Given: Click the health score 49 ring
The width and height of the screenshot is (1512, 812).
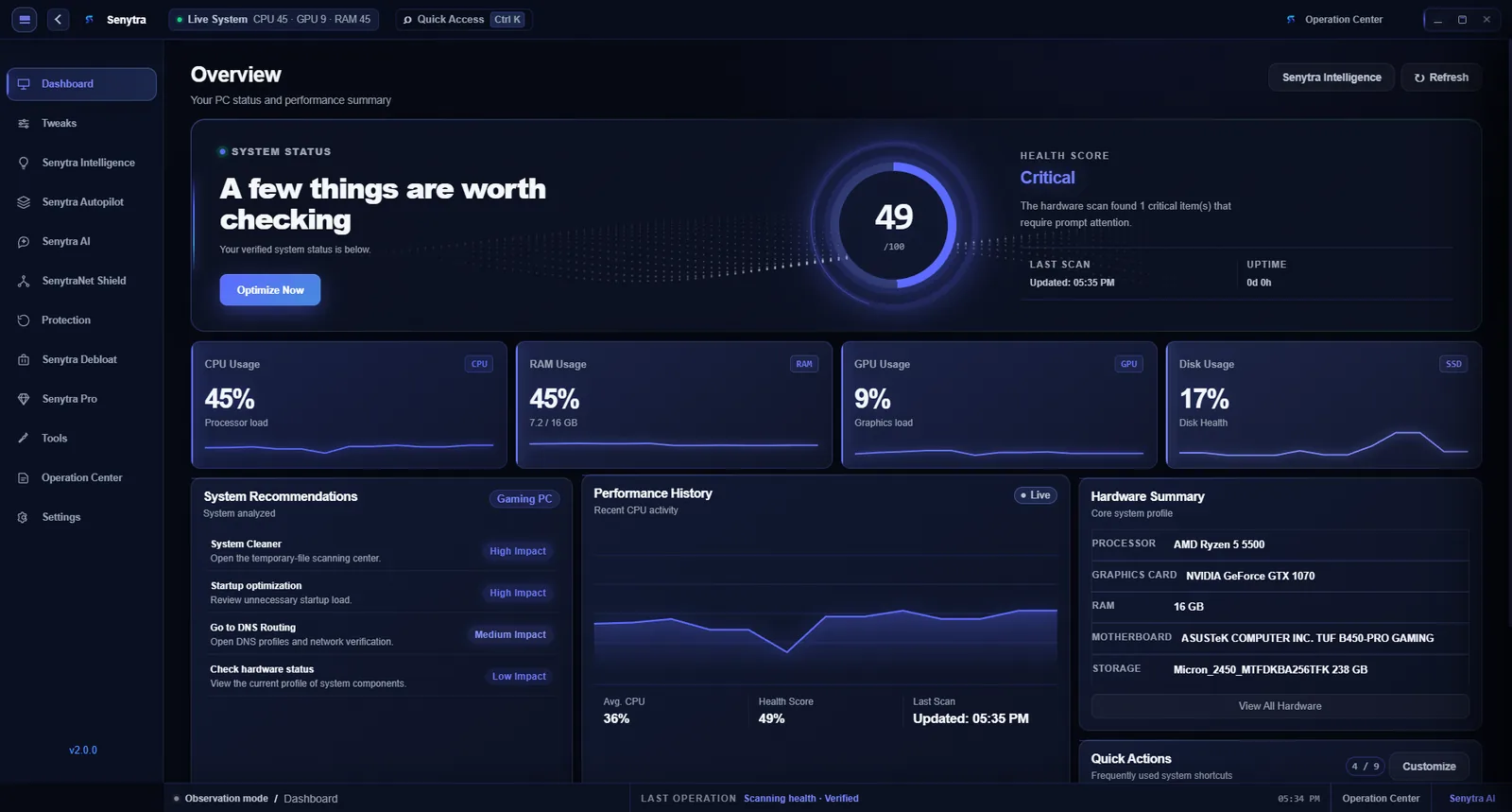Looking at the screenshot, I should click(x=894, y=225).
